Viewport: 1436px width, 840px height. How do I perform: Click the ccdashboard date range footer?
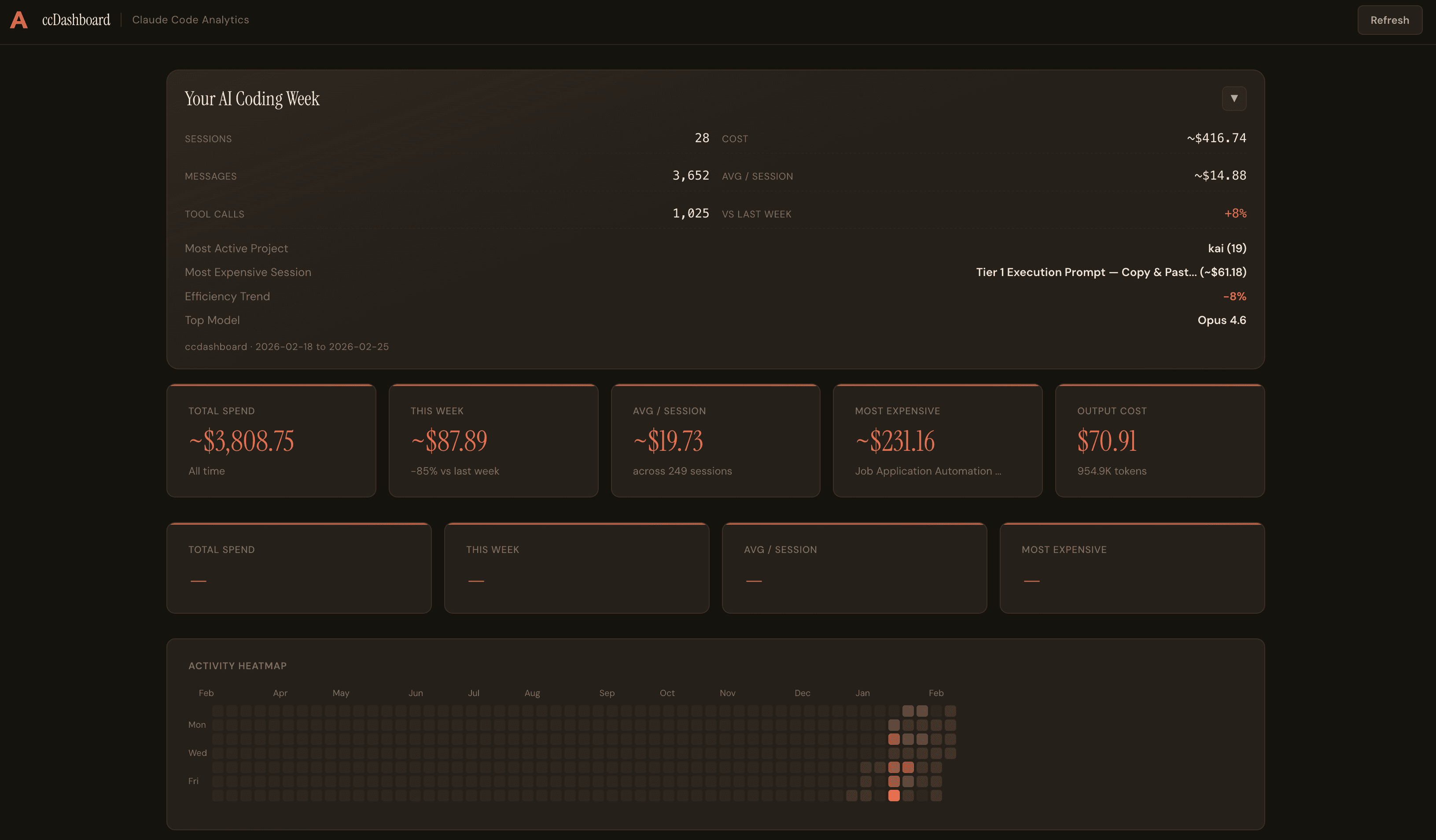click(287, 346)
